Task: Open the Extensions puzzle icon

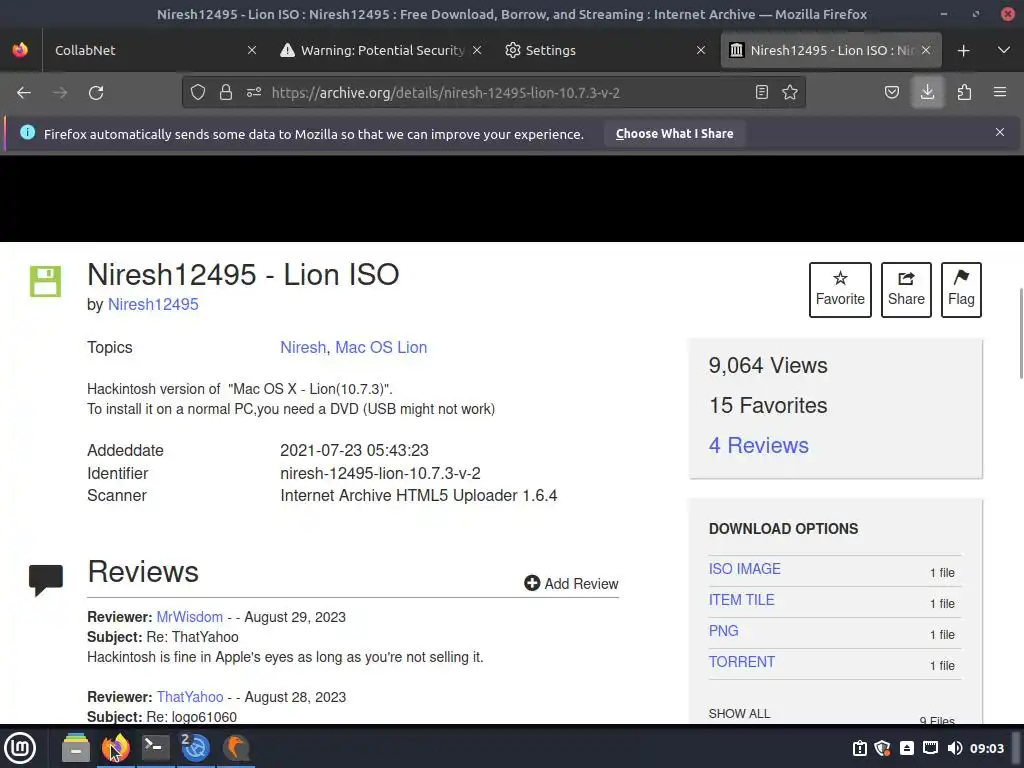Action: pos(964,93)
